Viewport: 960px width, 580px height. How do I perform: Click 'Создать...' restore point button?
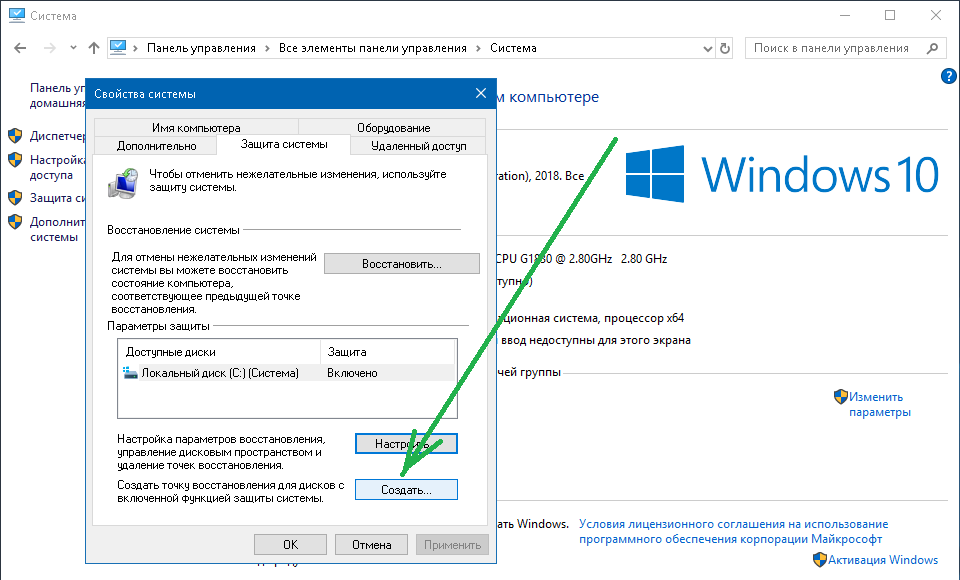coord(406,490)
